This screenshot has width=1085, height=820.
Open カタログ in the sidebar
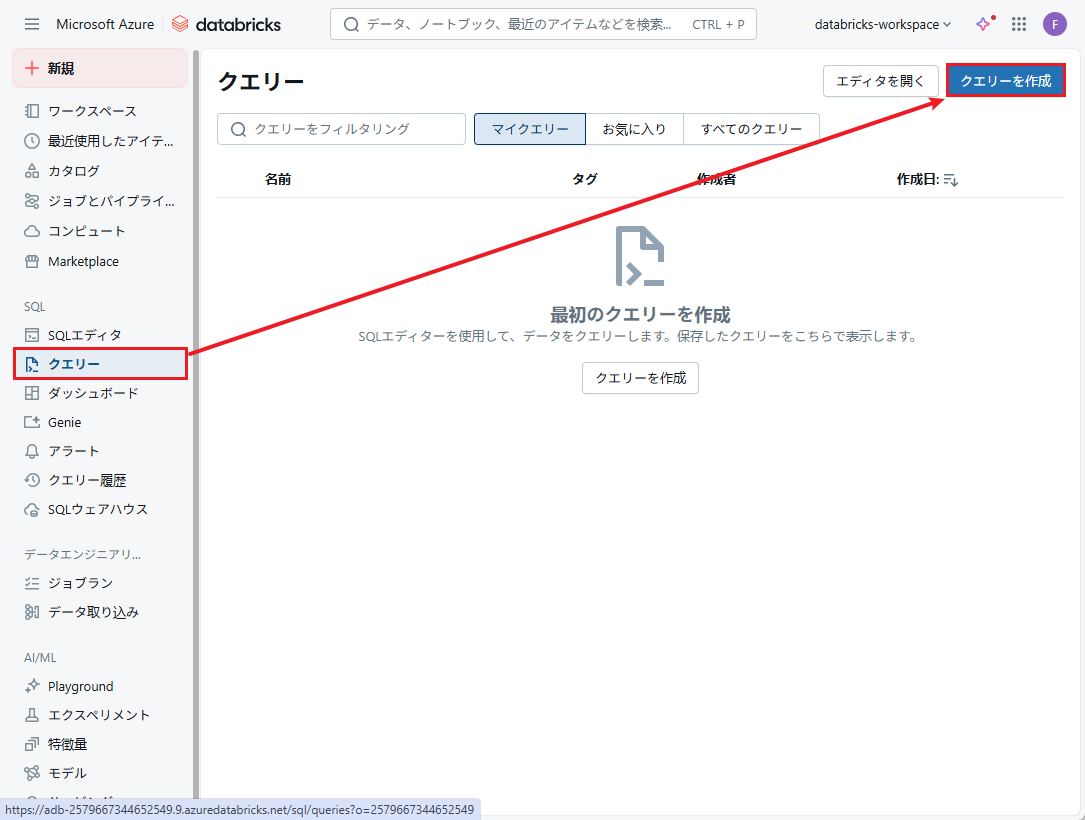[x=74, y=171]
